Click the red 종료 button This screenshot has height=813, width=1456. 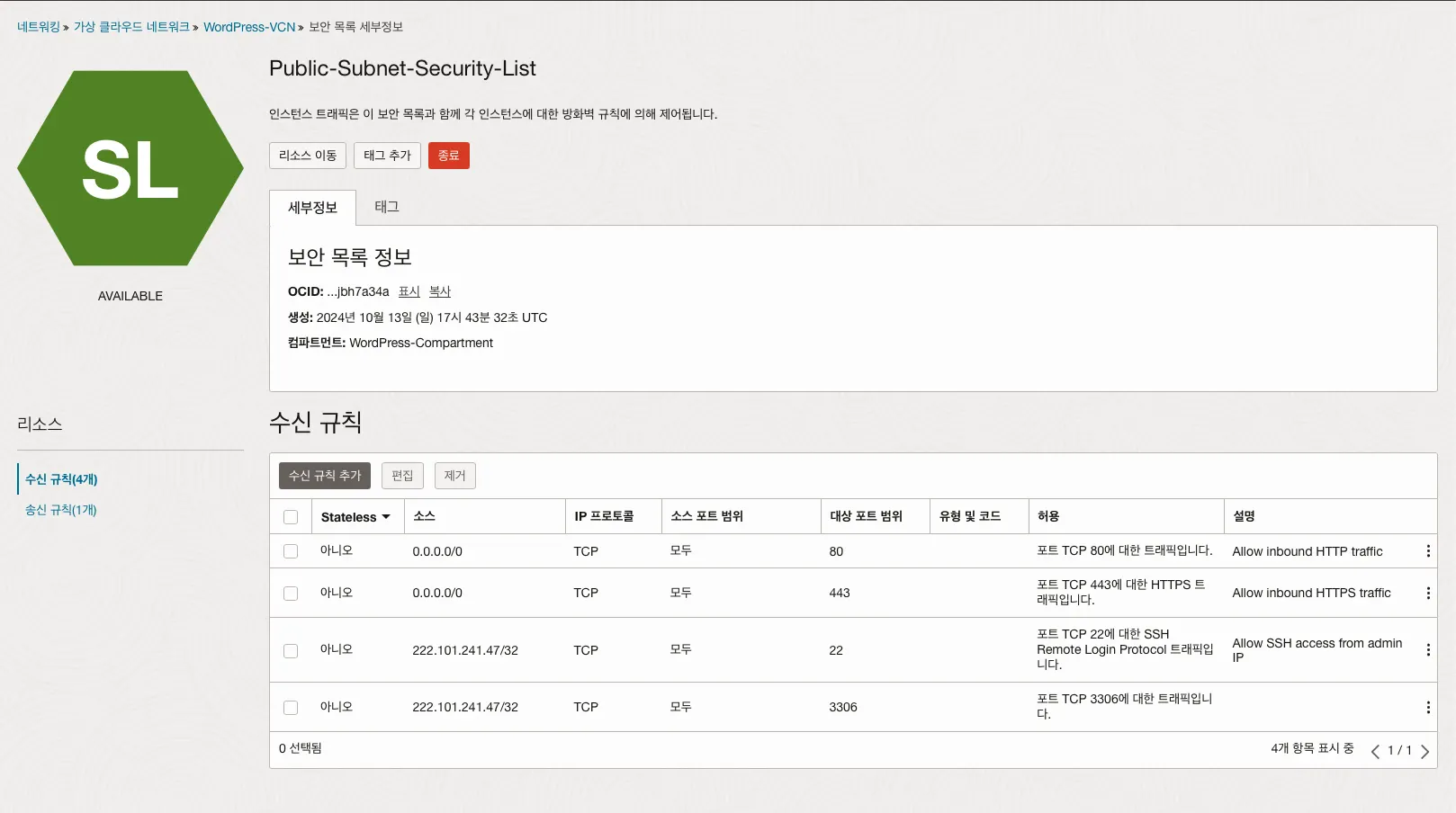click(x=448, y=156)
